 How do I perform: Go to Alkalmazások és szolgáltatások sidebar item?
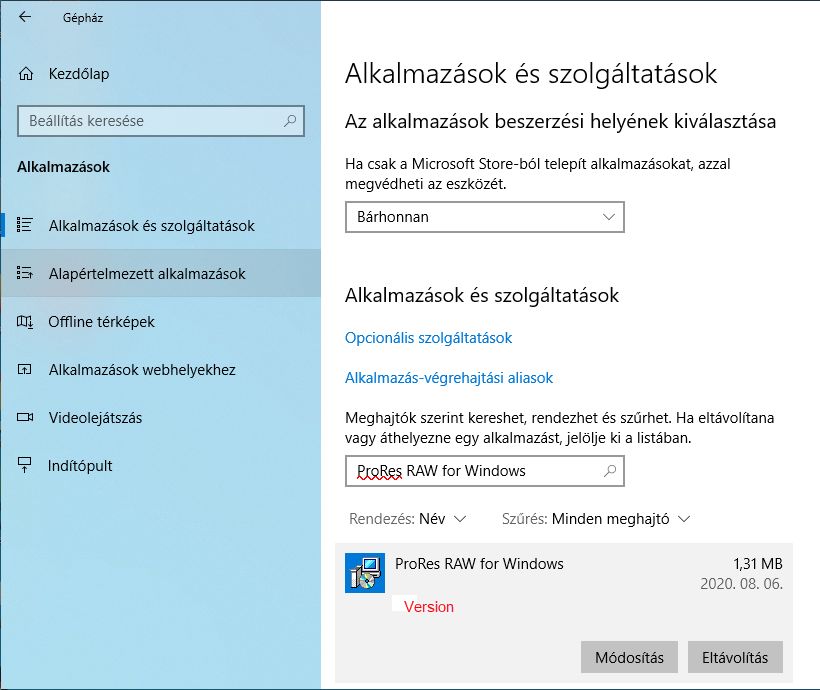coord(151,226)
